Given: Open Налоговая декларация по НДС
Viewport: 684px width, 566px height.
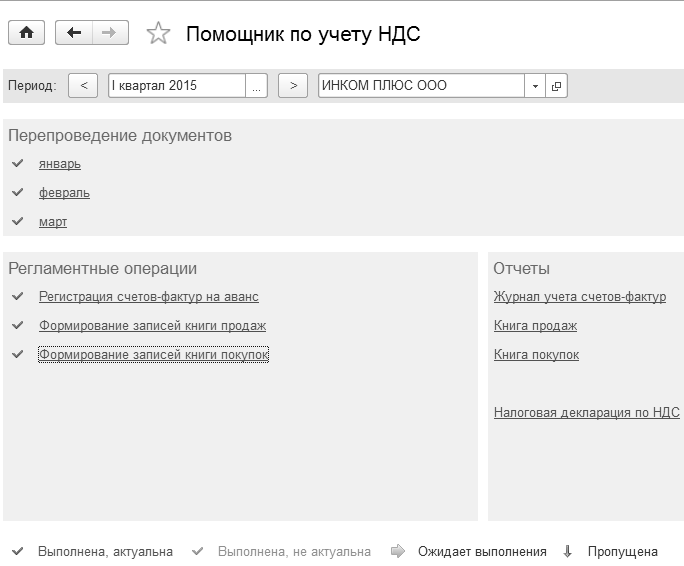Looking at the screenshot, I should click(x=587, y=412).
